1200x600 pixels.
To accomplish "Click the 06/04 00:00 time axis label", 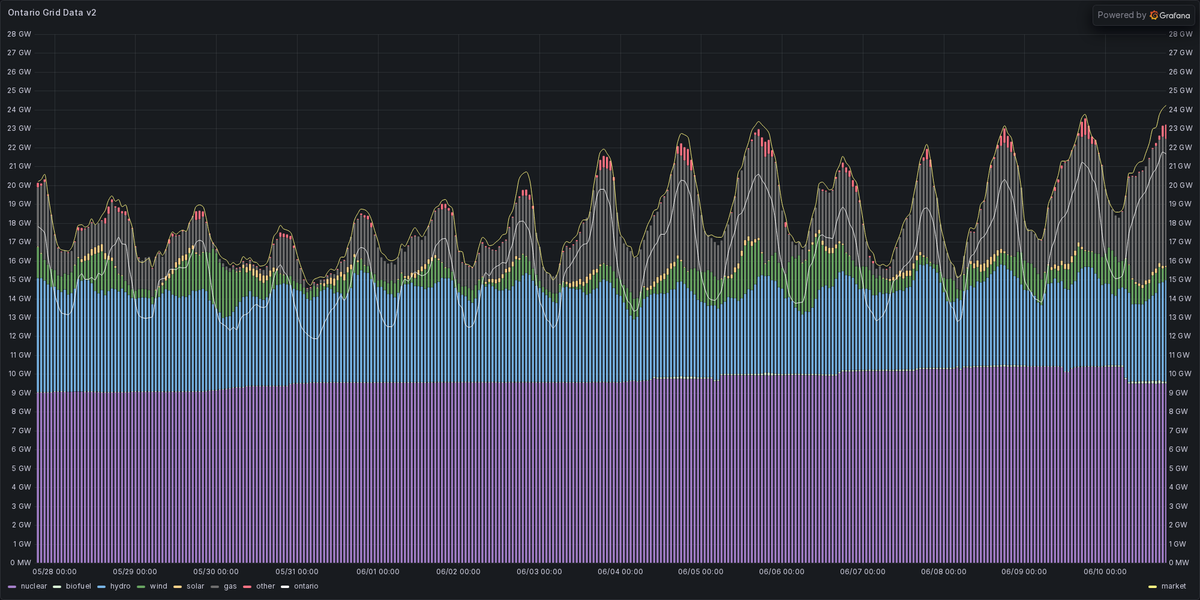I will (619, 572).
